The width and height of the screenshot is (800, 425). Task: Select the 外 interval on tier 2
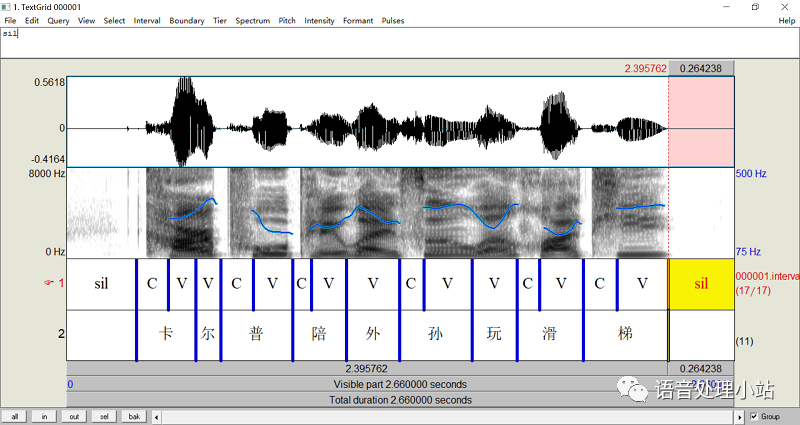372,335
